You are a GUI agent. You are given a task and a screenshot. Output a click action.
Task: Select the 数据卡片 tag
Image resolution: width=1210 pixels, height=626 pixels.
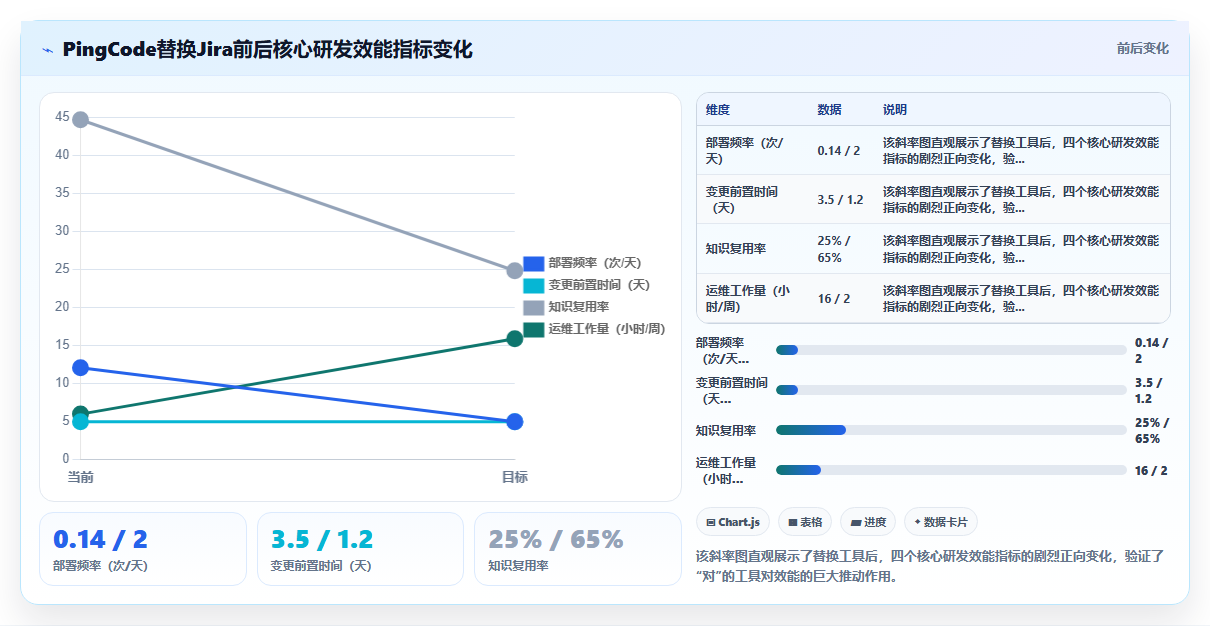[x=941, y=522]
